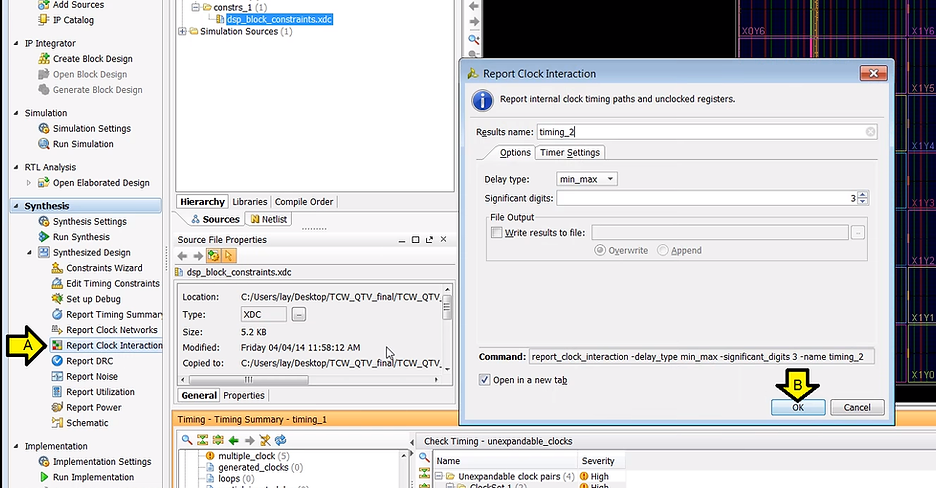Click search magnifier in Timing Summary toolbar
The image size is (936, 488).
coord(187,440)
